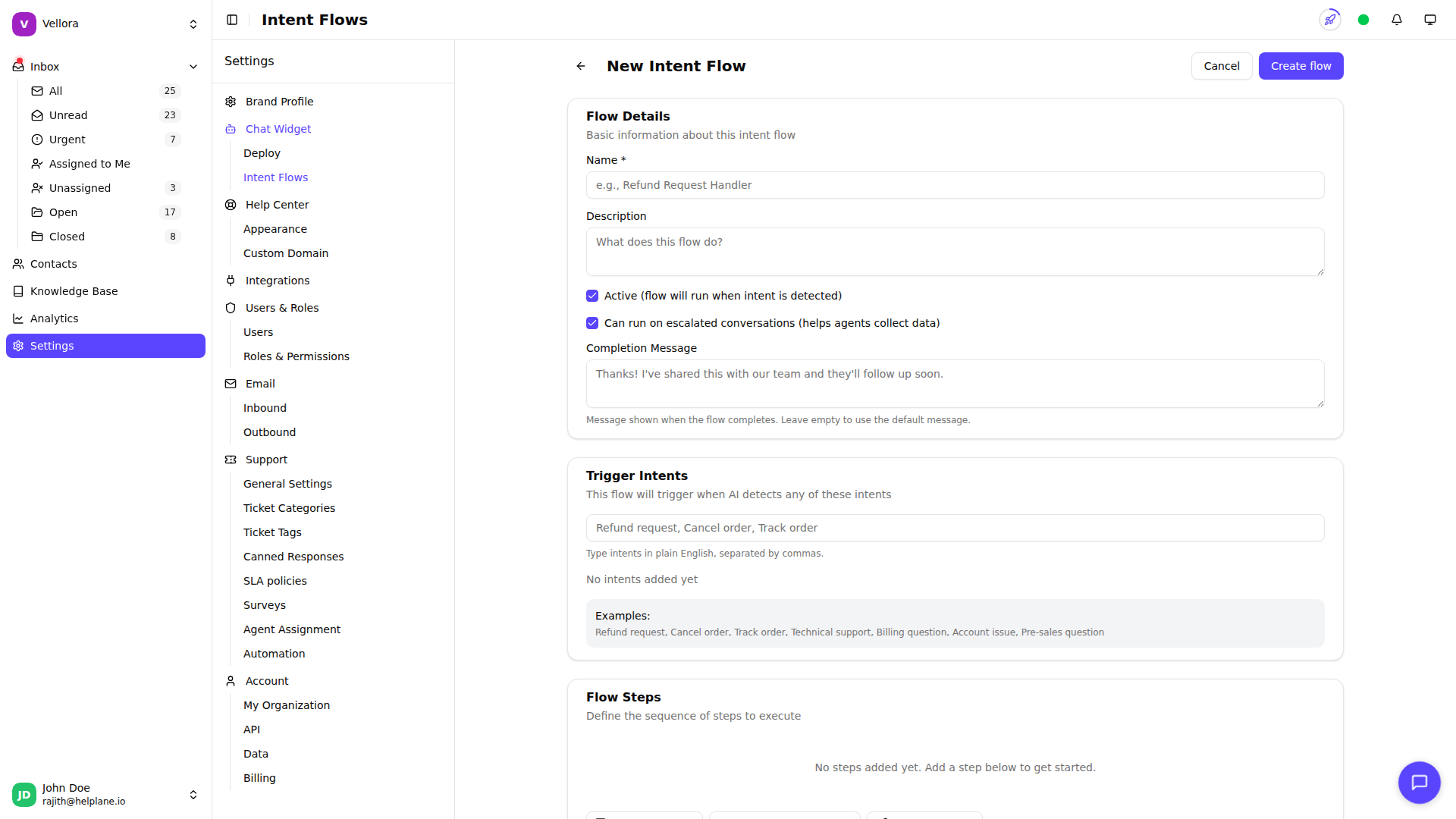
Task: Go back with the left arrow icon
Action: coord(581,66)
